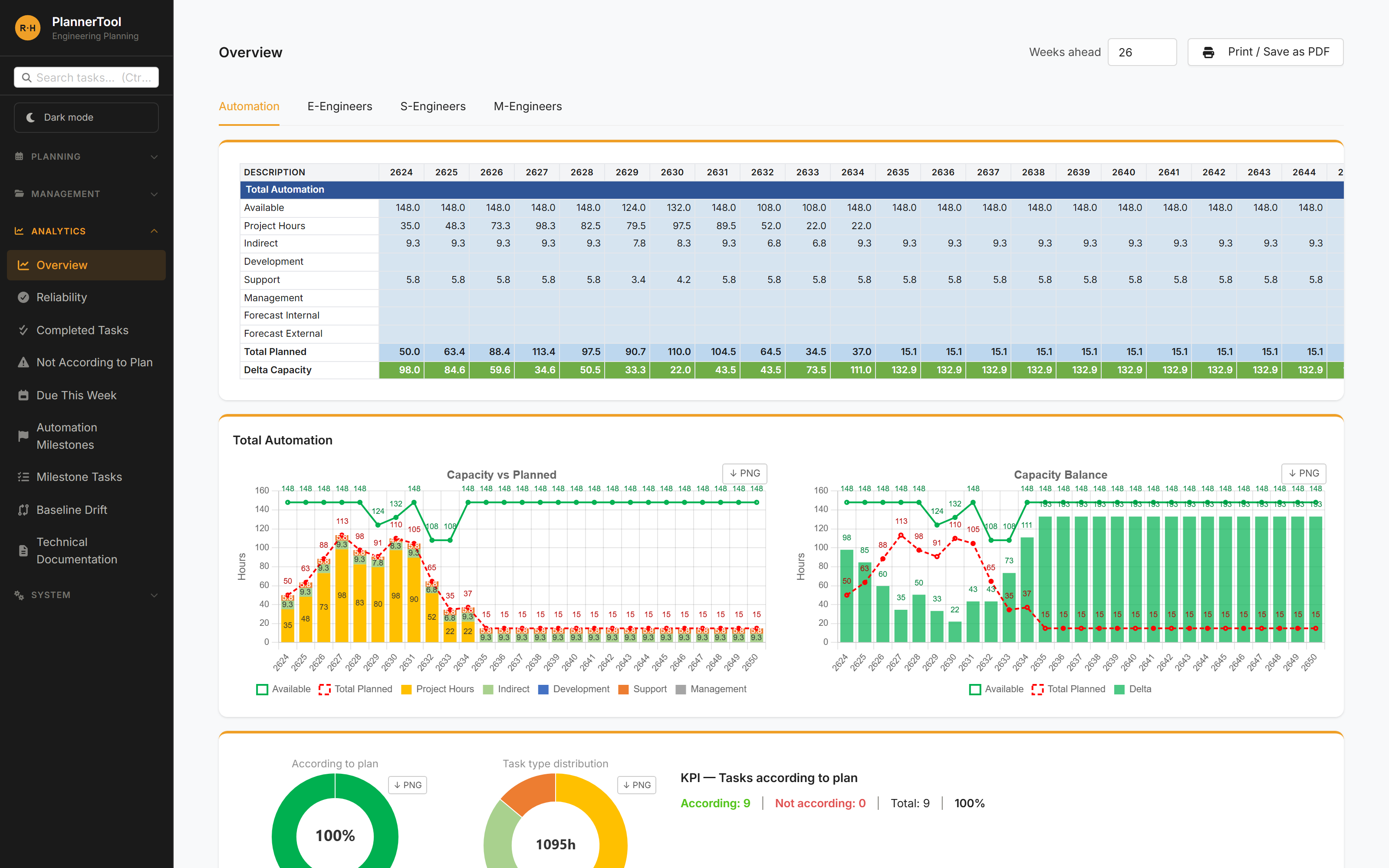Click the Management folder icon

(x=19, y=194)
